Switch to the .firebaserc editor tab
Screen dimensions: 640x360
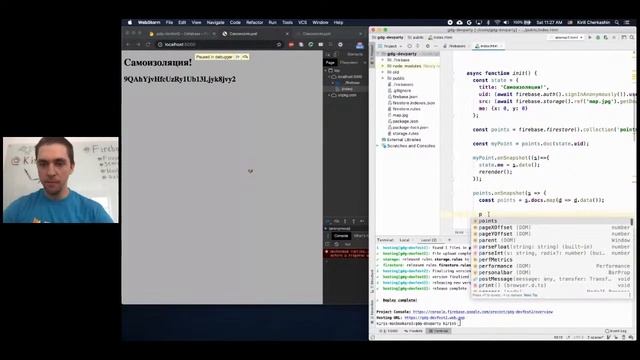(x=456, y=46)
